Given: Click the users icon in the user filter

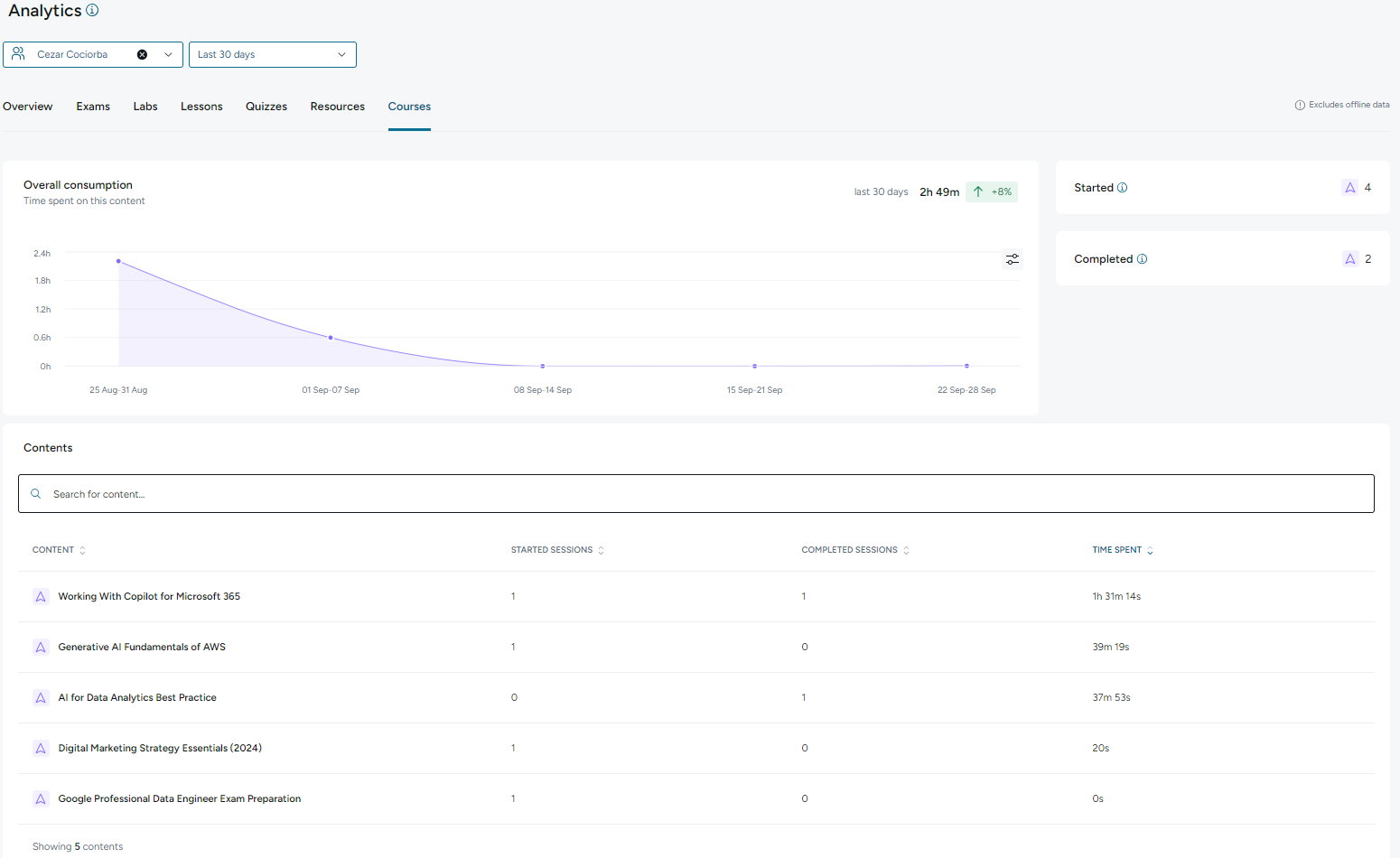Looking at the screenshot, I should pyautogui.click(x=18, y=54).
